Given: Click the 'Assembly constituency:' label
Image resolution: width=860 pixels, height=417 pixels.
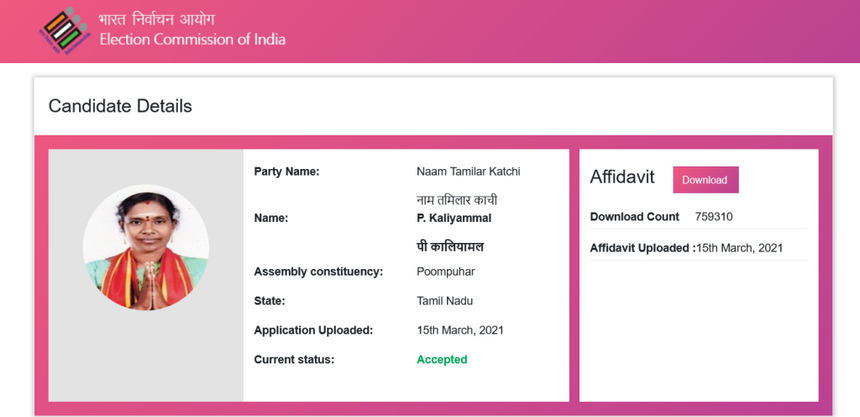Looking at the screenshot, I should [x=318, y=272].
